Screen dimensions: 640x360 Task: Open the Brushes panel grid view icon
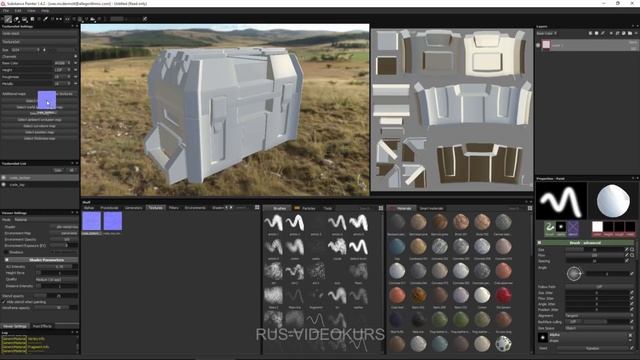pos(381,208)
